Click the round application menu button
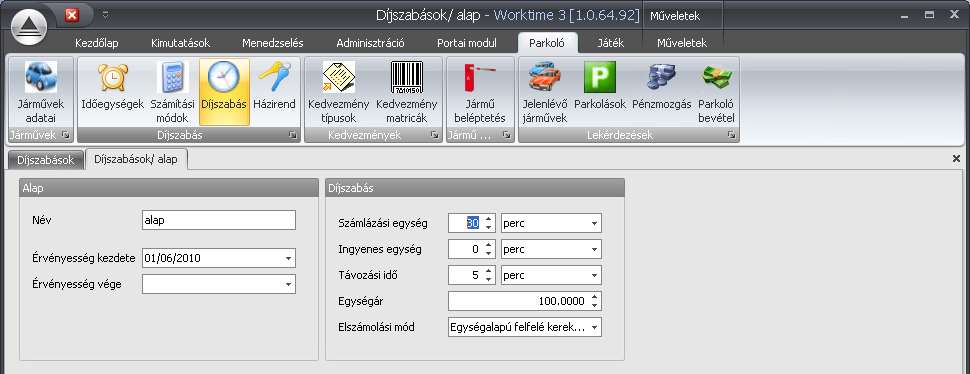 (29, 27)
